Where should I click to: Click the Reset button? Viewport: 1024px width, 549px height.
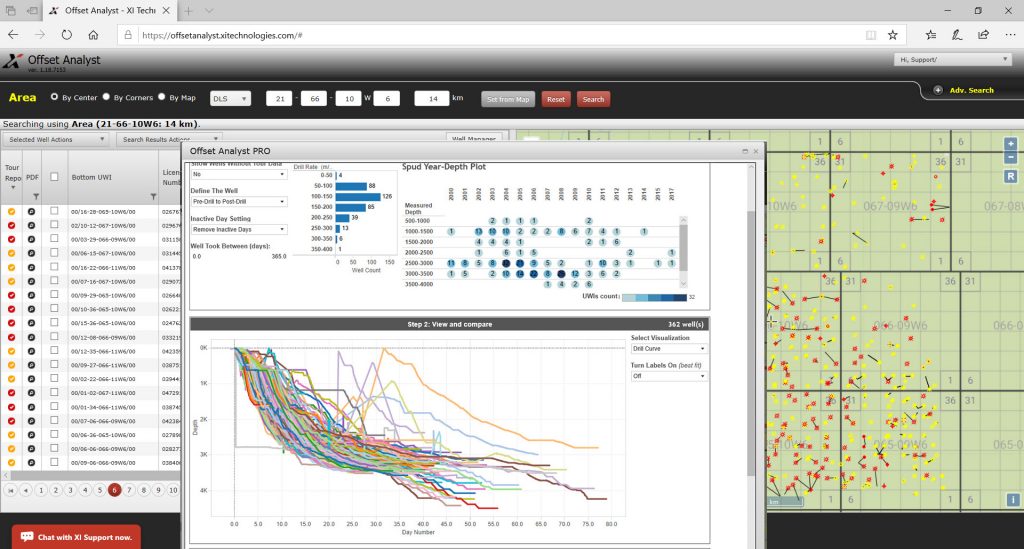pyautogui.click(x=556, y=99)
